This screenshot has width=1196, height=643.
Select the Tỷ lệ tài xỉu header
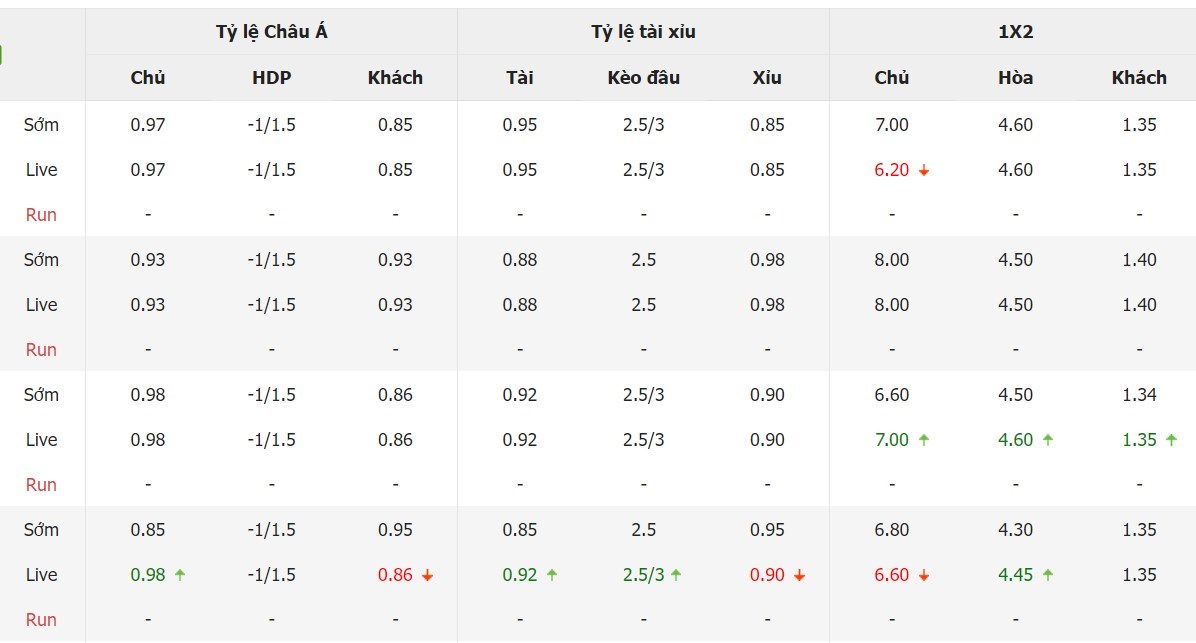644,32
